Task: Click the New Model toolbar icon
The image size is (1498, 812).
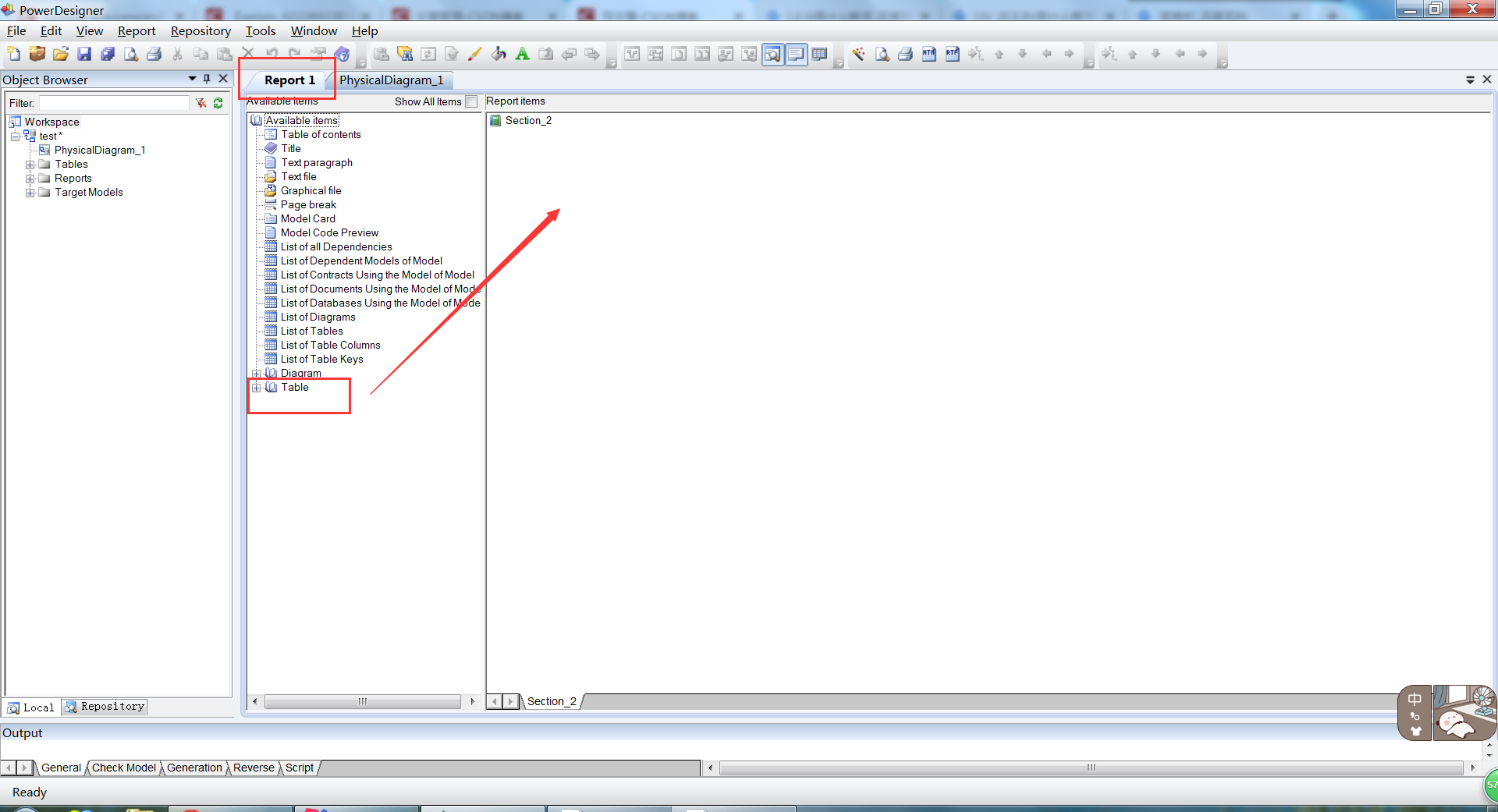Action: click(13, 54)
